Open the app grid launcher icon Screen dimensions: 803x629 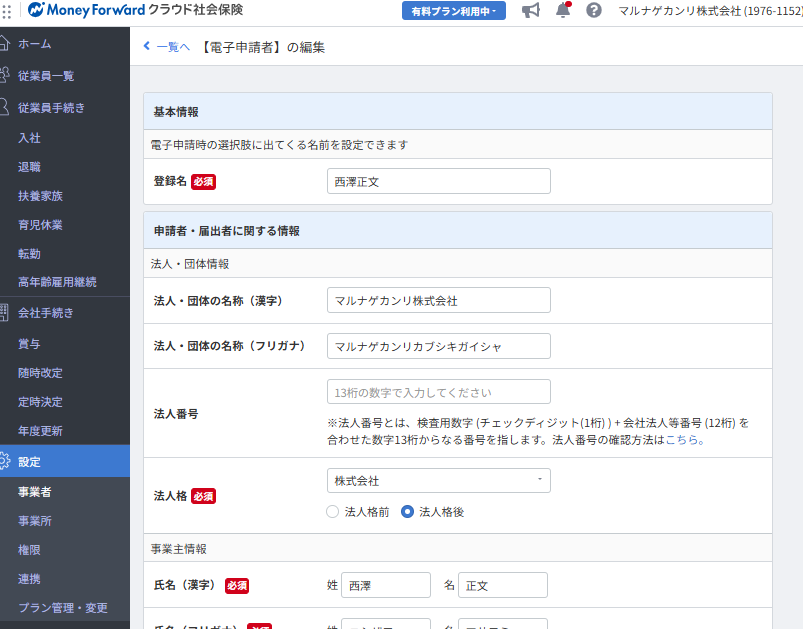8,10
